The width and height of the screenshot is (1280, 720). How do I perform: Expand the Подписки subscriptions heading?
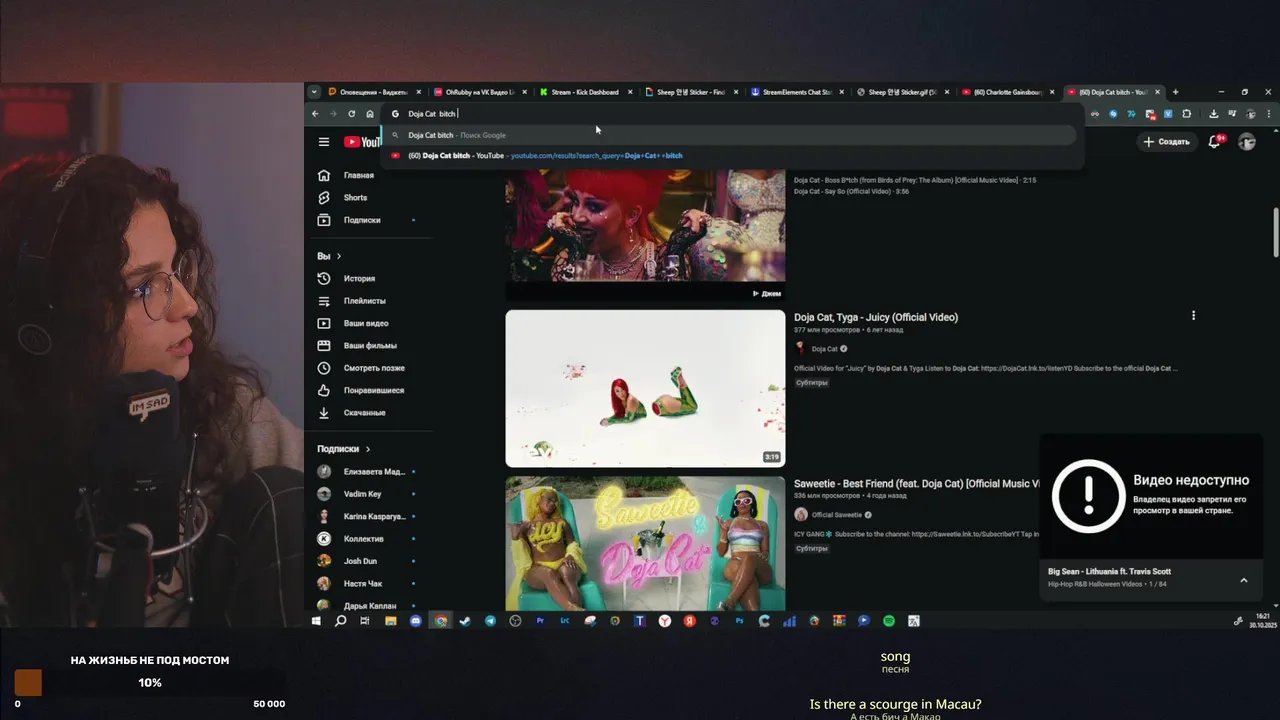pyautogui.click(x=344, y=449)
